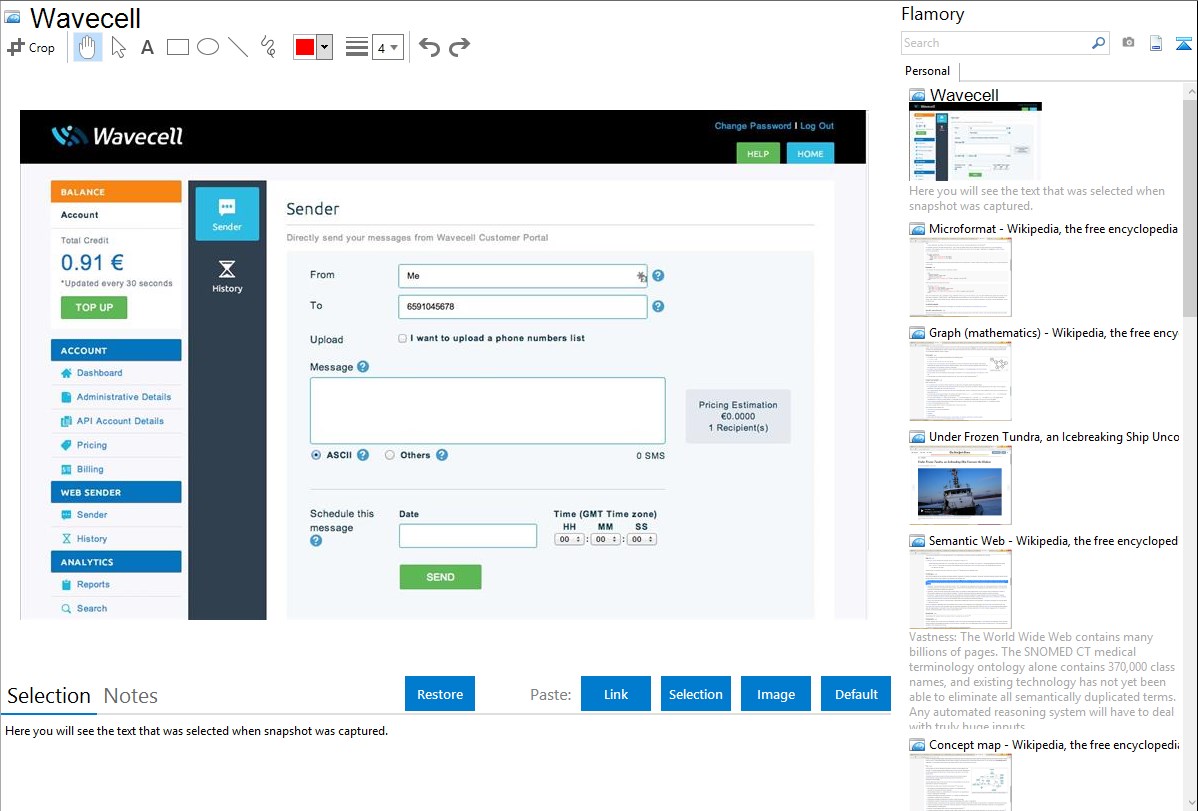Click the red color swatch

(x=305, y=47)
